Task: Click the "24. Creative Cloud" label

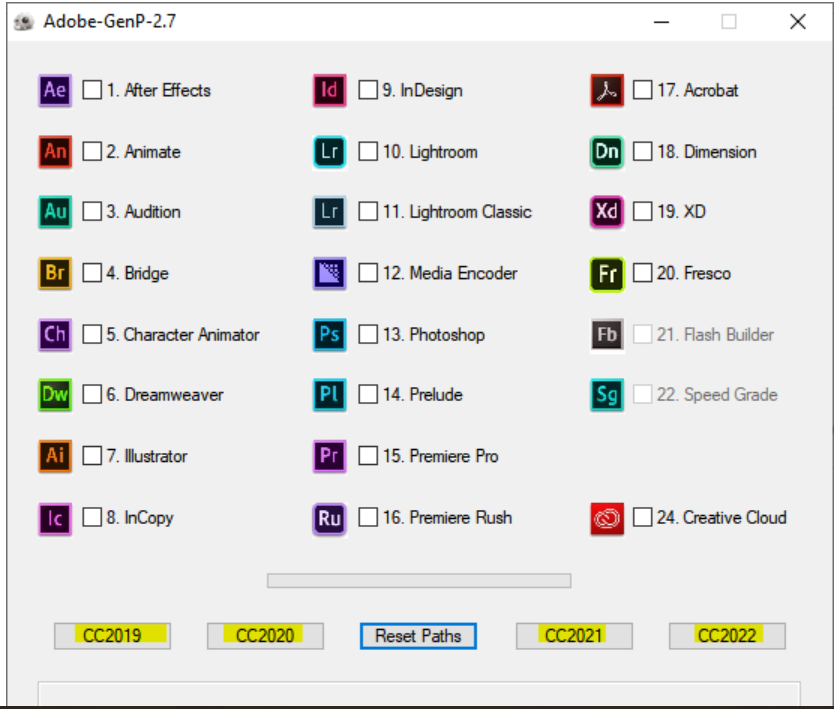Action: [x=721, y=517]
